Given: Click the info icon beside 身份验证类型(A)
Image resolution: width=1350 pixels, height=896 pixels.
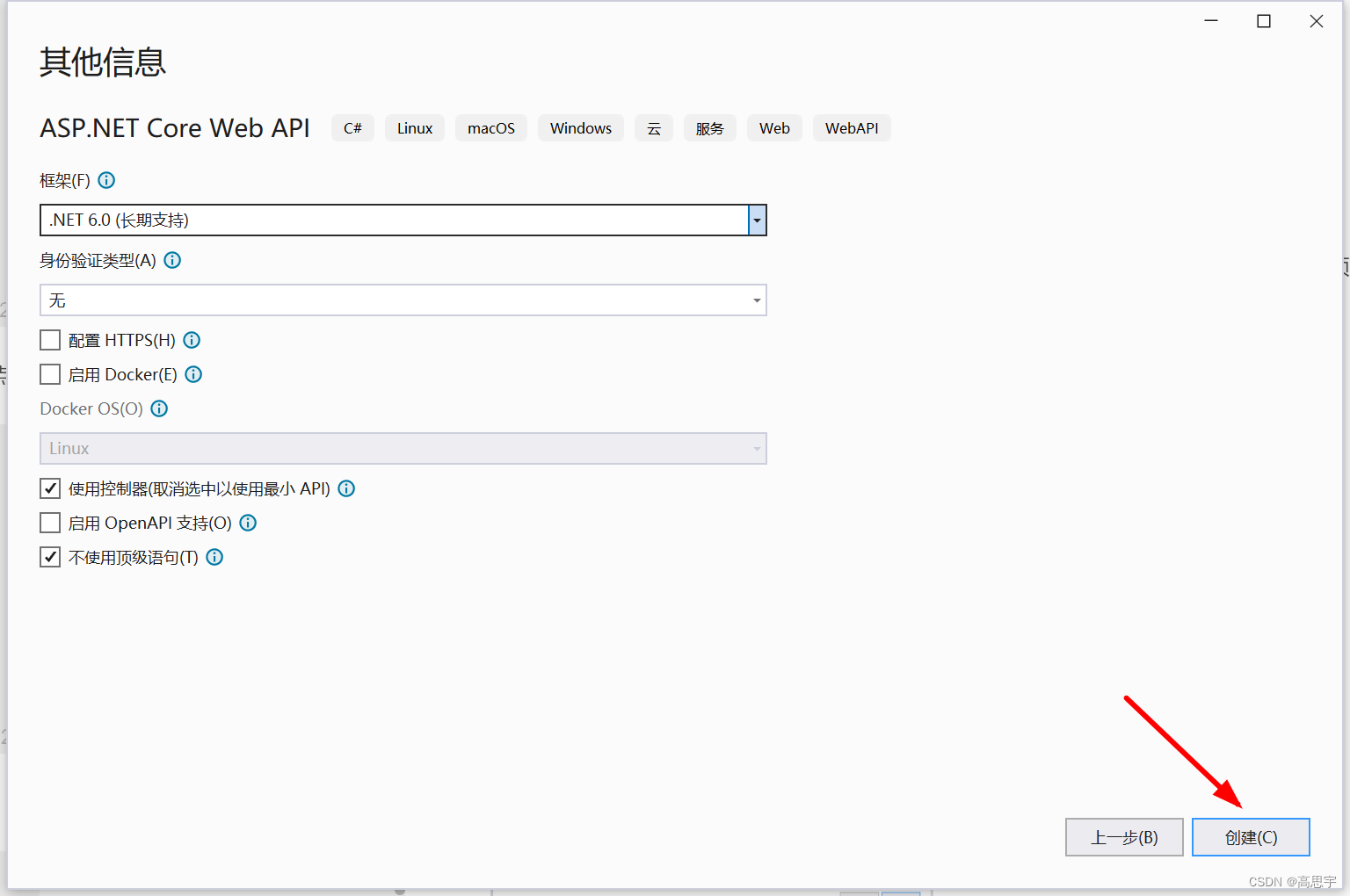Looking at the screenshot, I should point(172,260).
